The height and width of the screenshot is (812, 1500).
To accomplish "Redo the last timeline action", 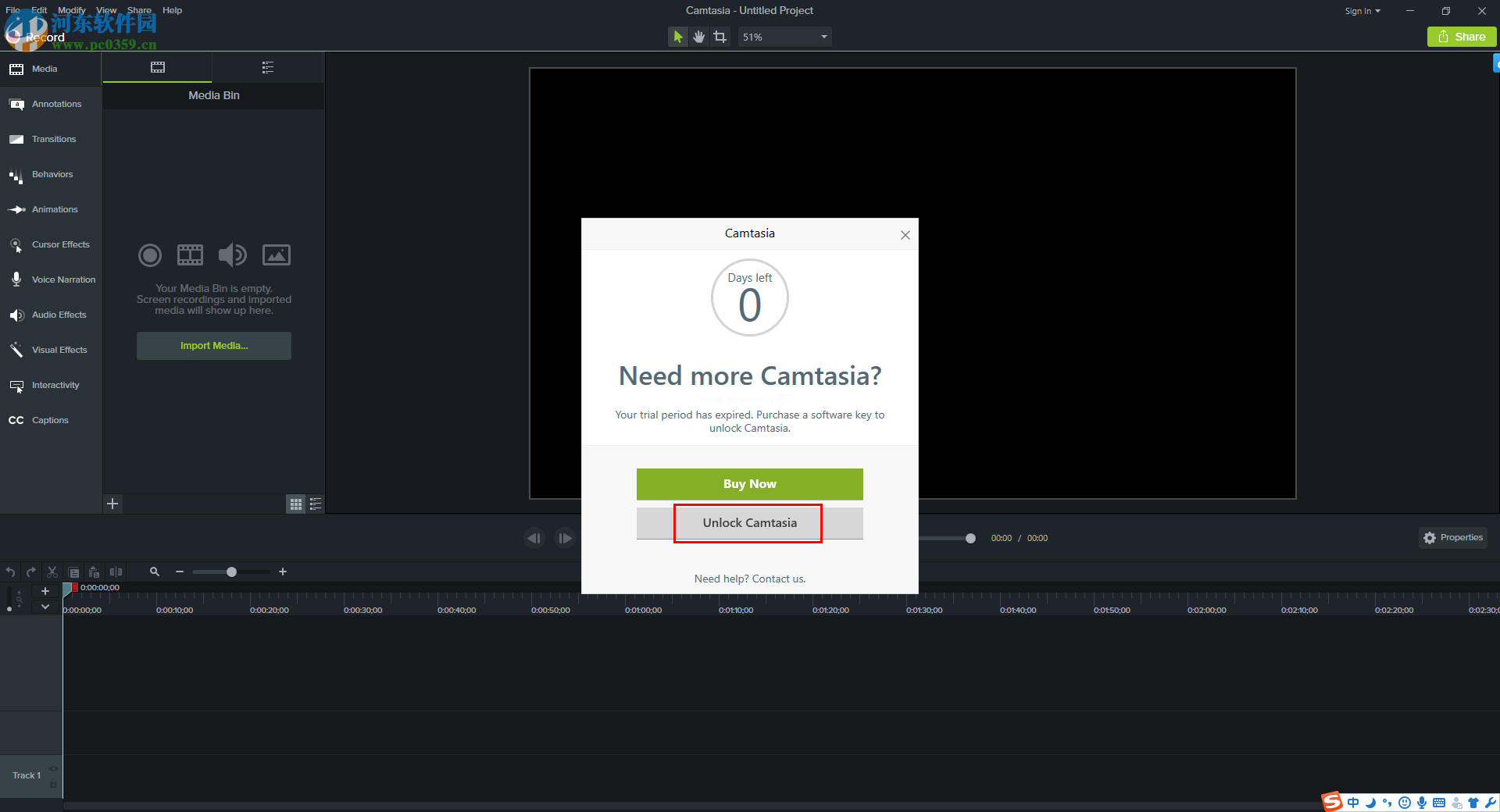I will coord(31,572).
